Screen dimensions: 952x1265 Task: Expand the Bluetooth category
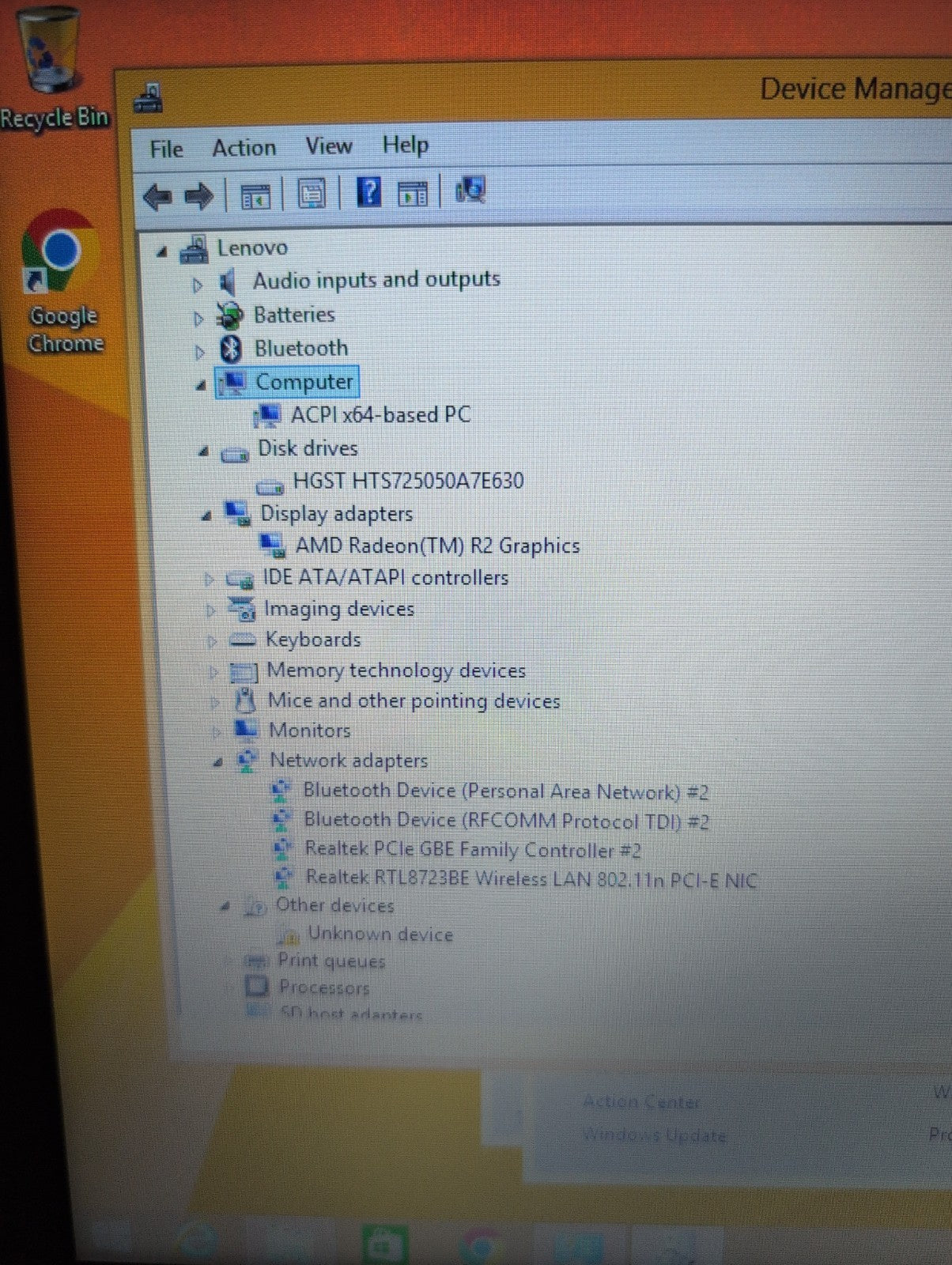[x=199, y=351]
